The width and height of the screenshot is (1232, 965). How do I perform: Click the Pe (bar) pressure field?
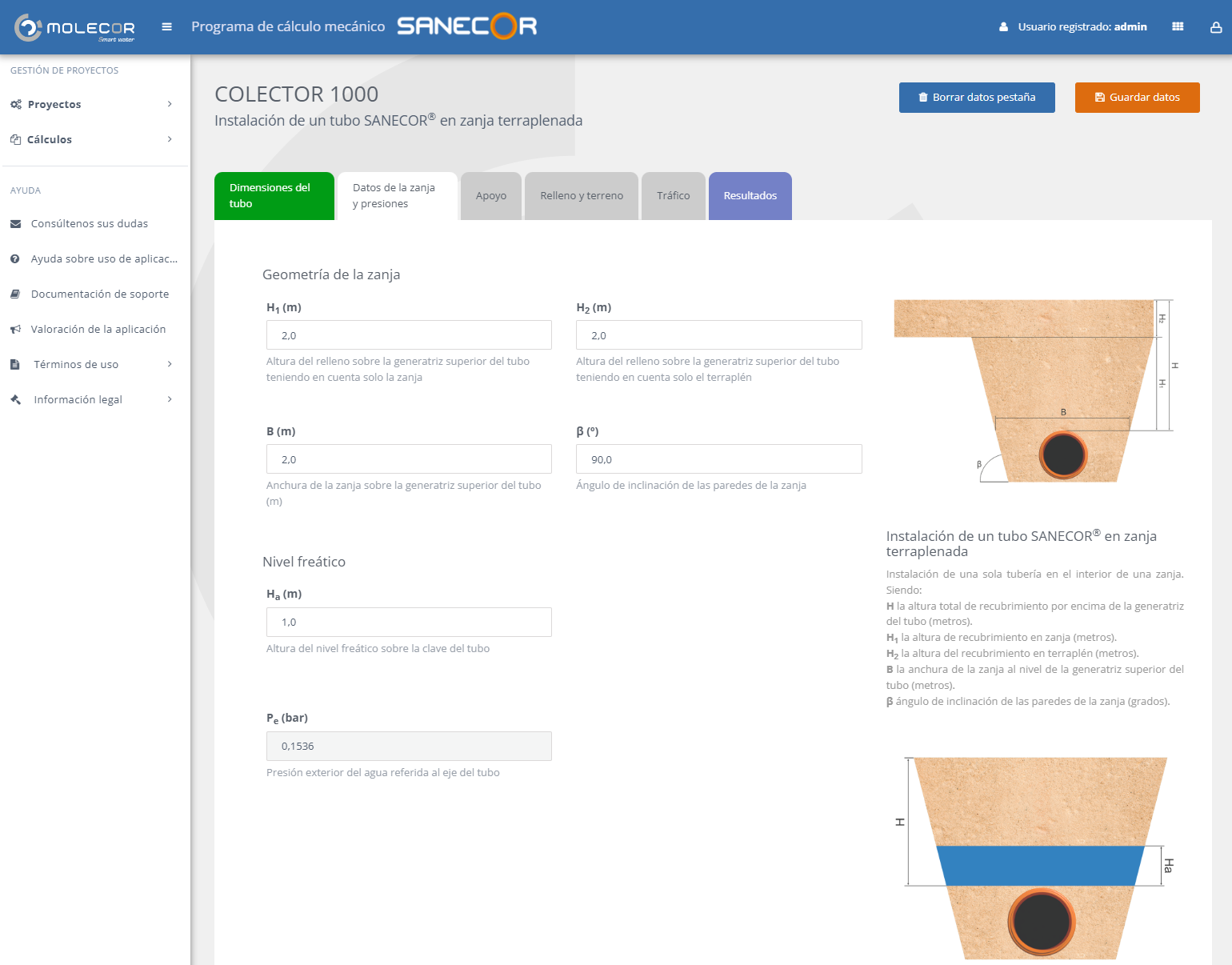click(x=409, y=747)
